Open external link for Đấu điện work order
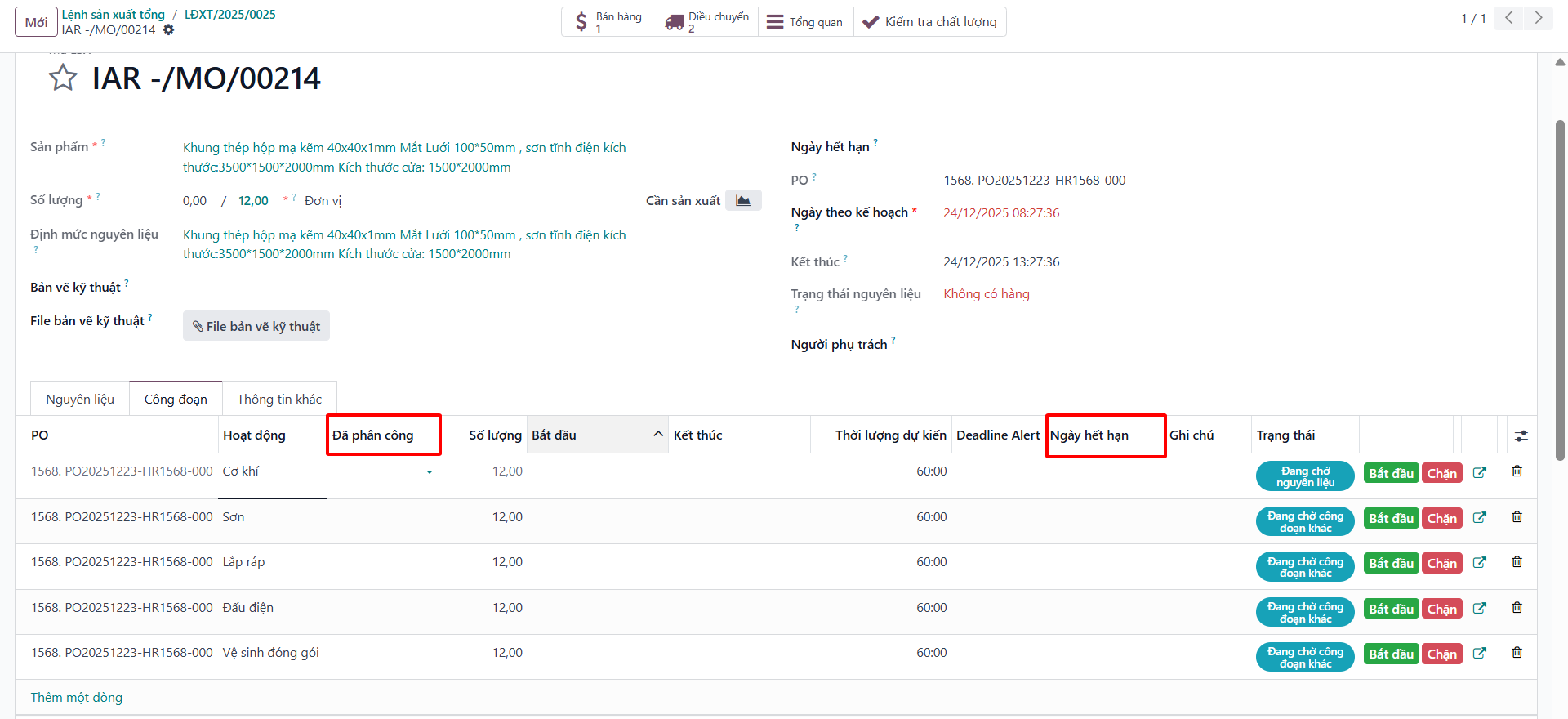 tap(1479, 608)
